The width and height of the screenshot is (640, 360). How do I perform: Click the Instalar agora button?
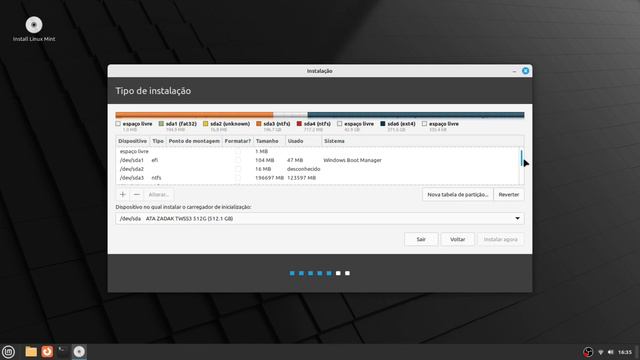pyautogui.click(x=500, y=239)
